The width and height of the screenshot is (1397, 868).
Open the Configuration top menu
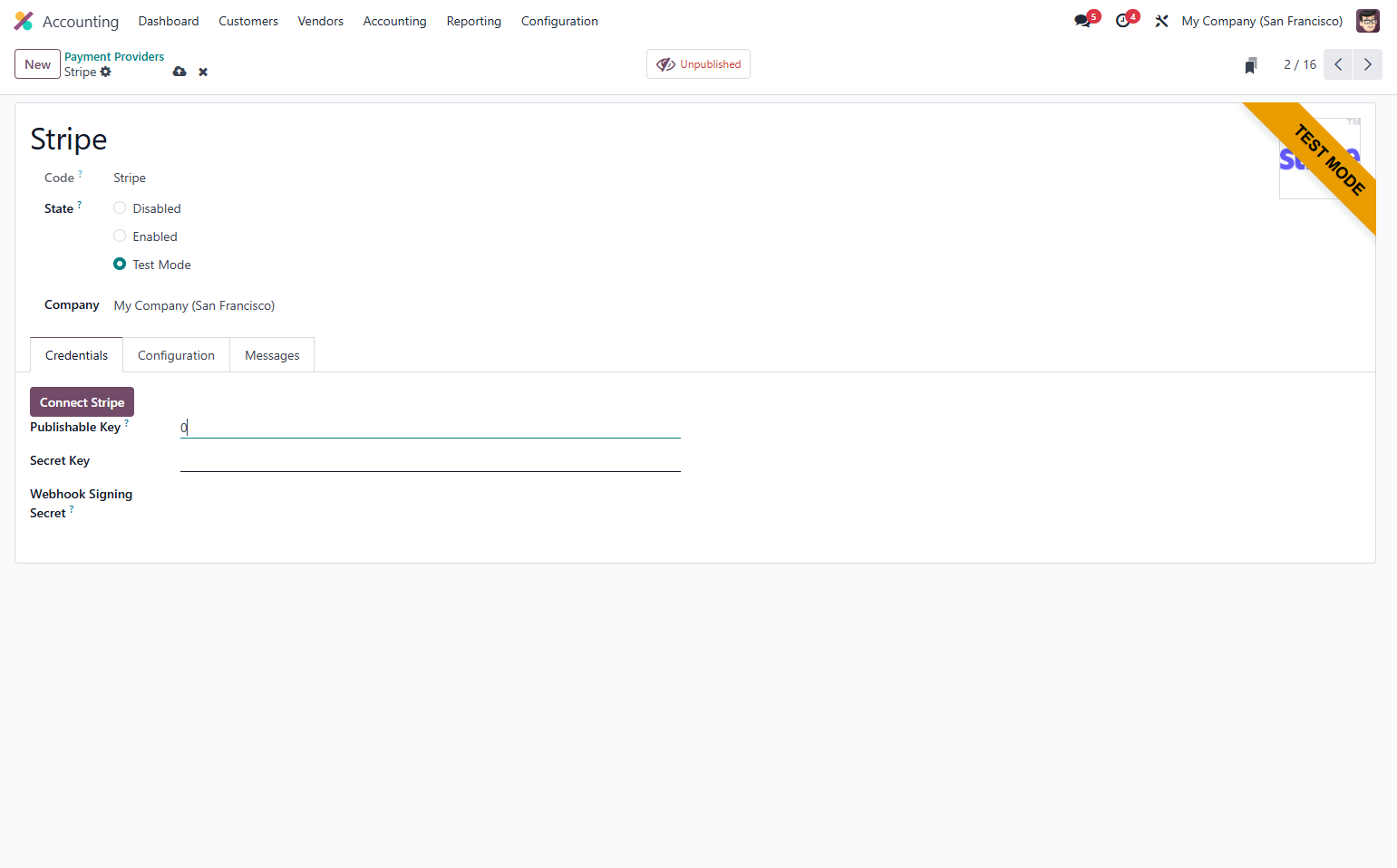[559, 21]
